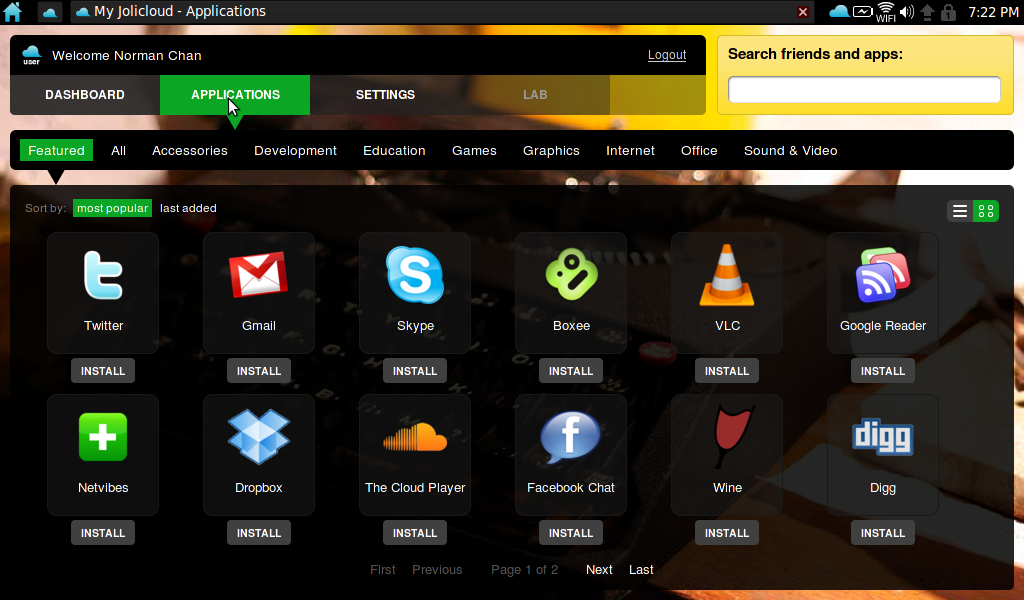Install VLC
1024x600 pixels.
[x=727, y=371]
